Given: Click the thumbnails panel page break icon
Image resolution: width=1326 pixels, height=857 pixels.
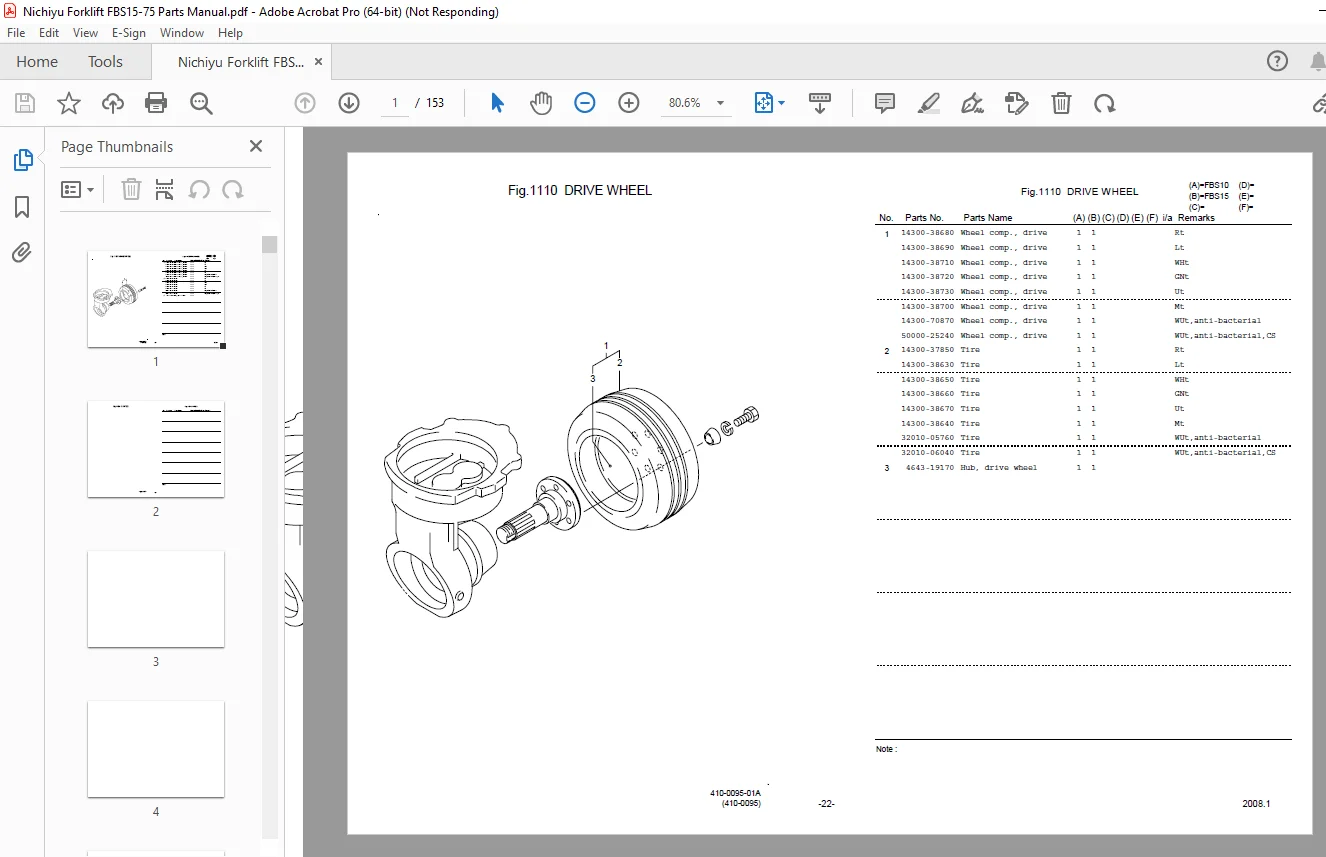Looking at the screenshot, I should click(165, 189).
